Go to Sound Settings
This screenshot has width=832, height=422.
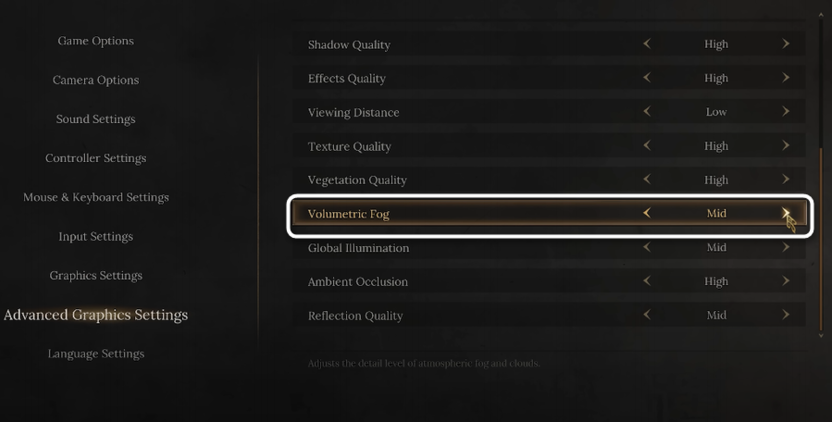point(96,119)
